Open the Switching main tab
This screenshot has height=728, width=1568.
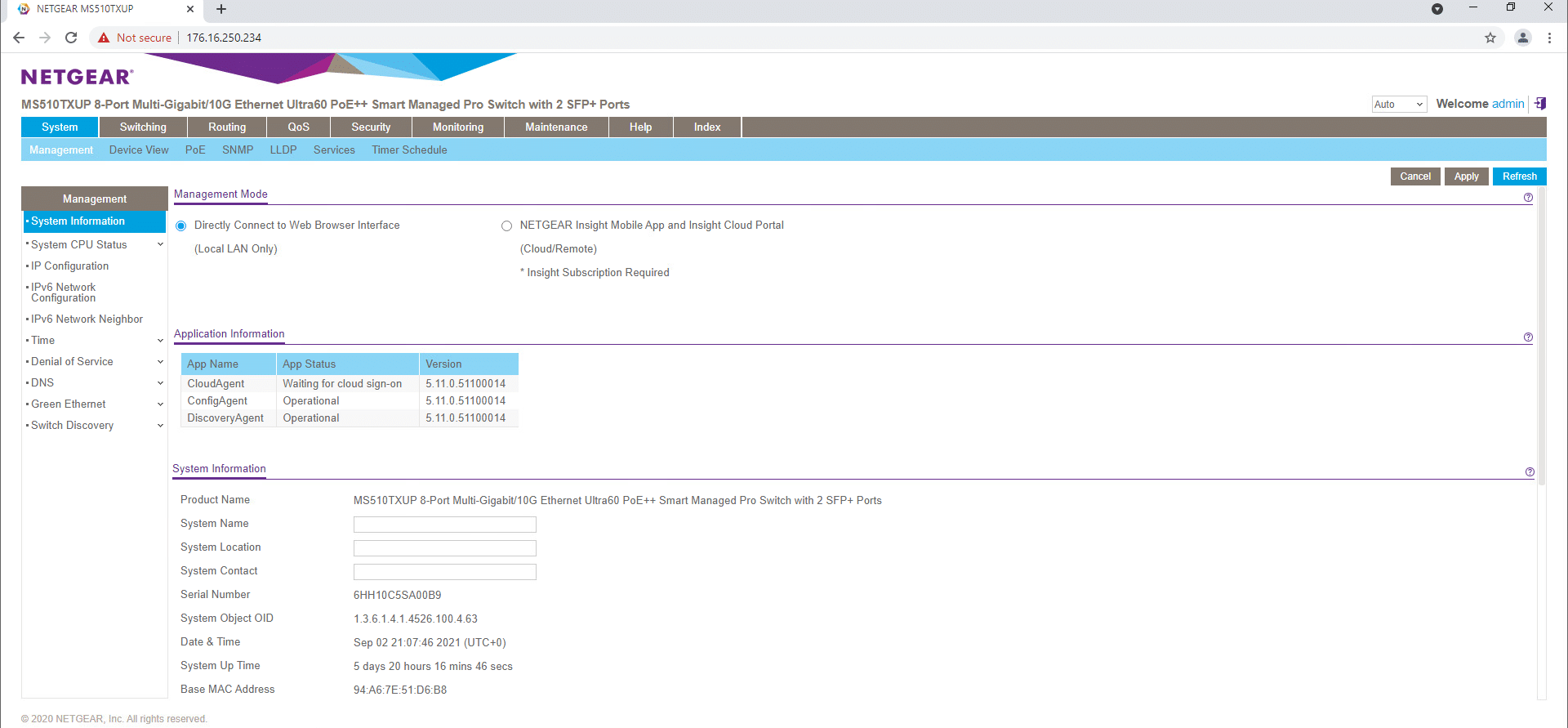[x=143, y=127]
